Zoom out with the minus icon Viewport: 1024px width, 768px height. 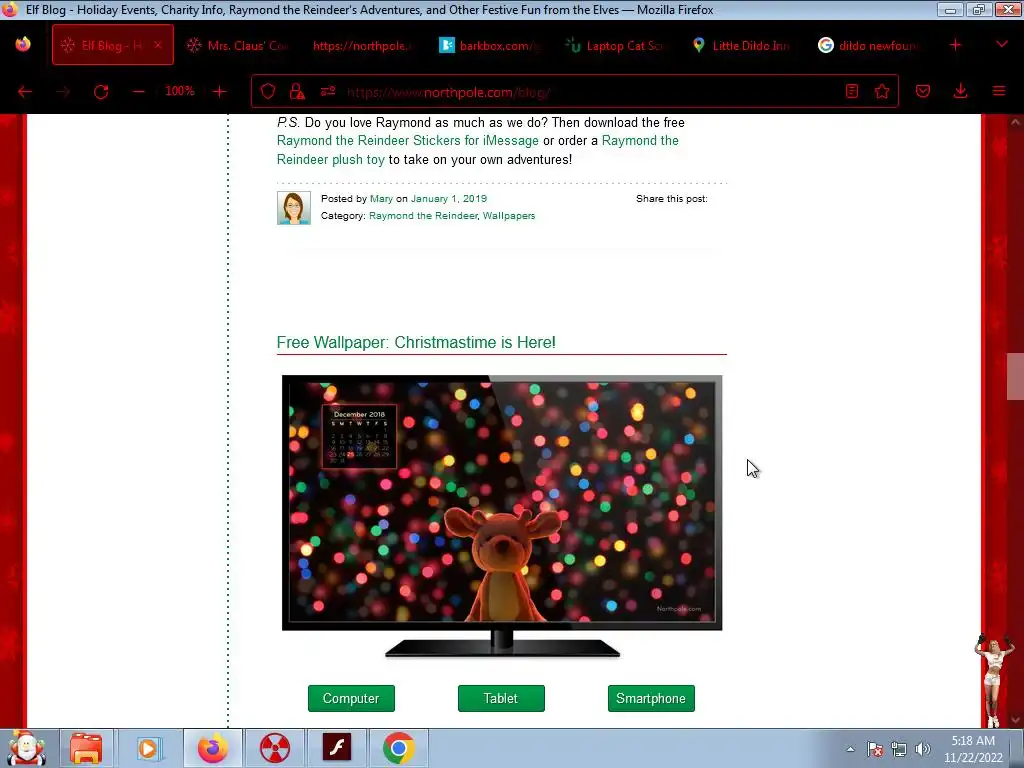click(x=138, y=91)
